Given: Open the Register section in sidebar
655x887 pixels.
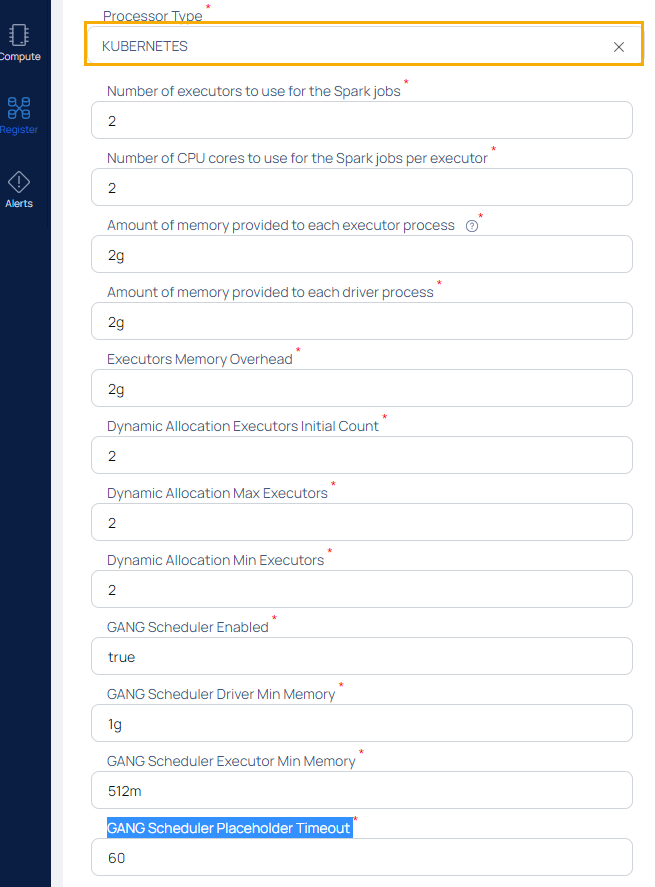Looking at the screenshot, I should tap(19, 115).
